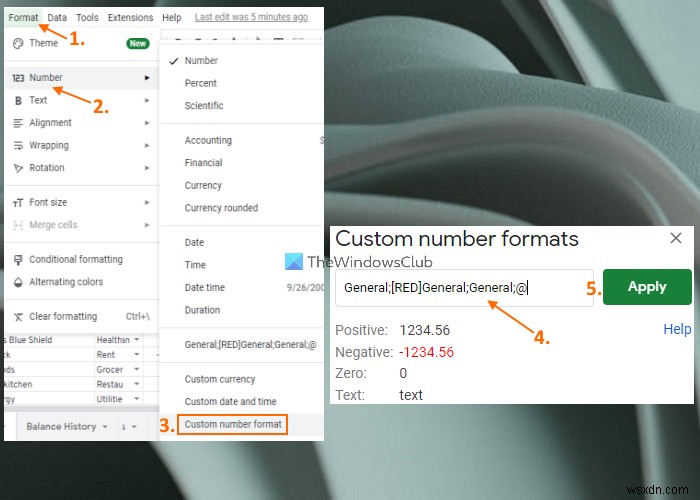Click the custom number format input field

pos(464,288)
